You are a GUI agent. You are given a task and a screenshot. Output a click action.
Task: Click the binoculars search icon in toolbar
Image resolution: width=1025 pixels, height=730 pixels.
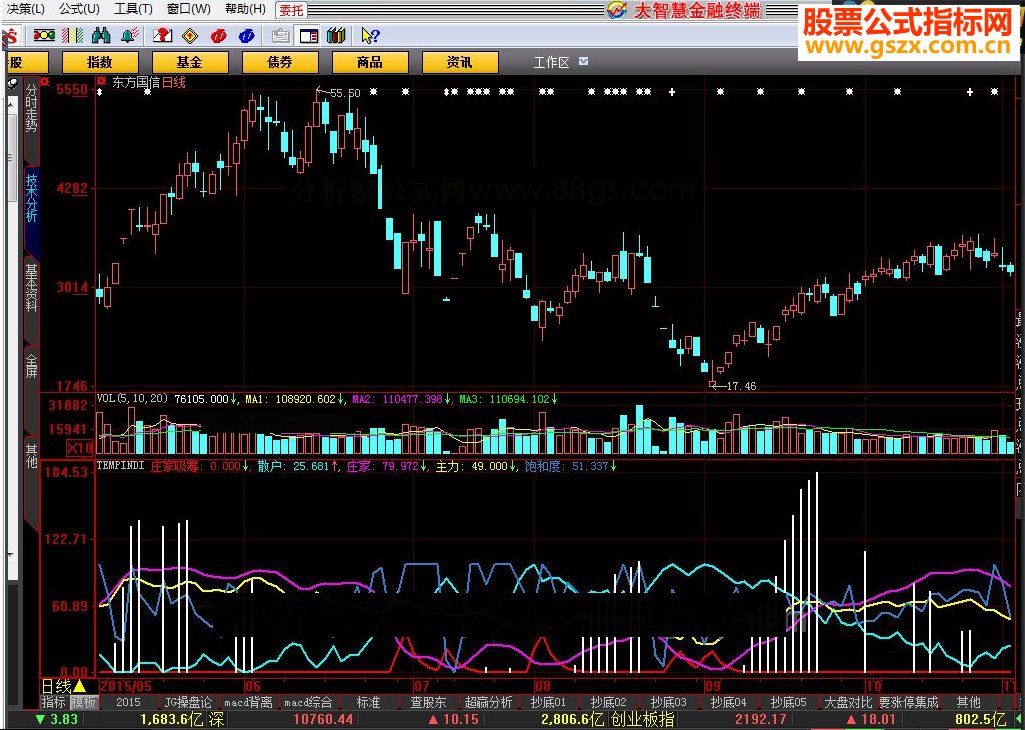coord(100,35)
